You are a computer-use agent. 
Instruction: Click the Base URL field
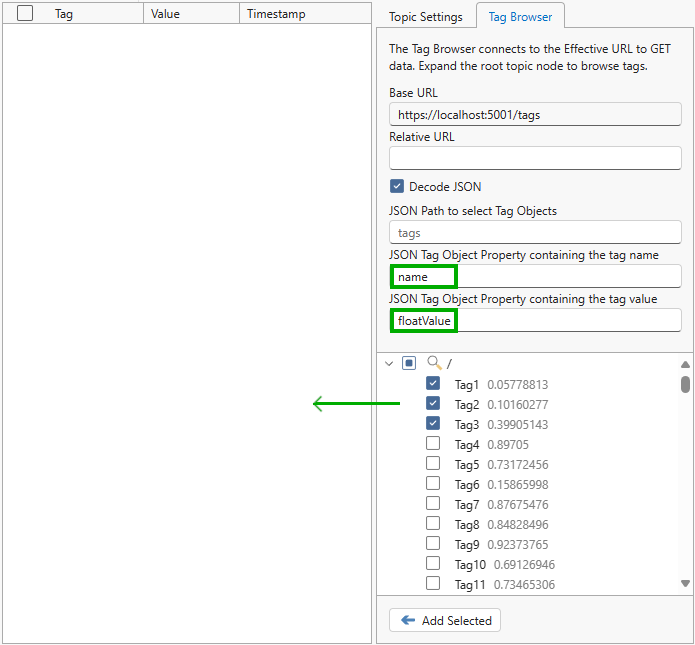[535, 115]
